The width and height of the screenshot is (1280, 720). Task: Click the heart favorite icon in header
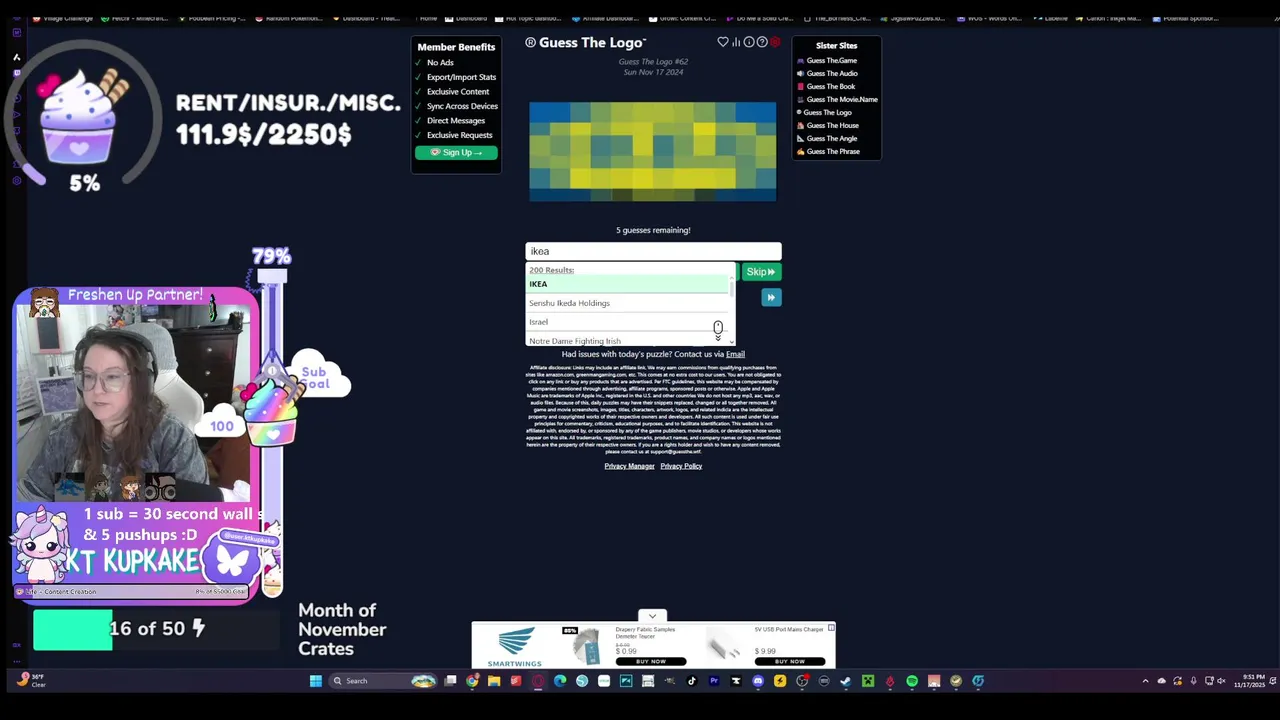723,42
